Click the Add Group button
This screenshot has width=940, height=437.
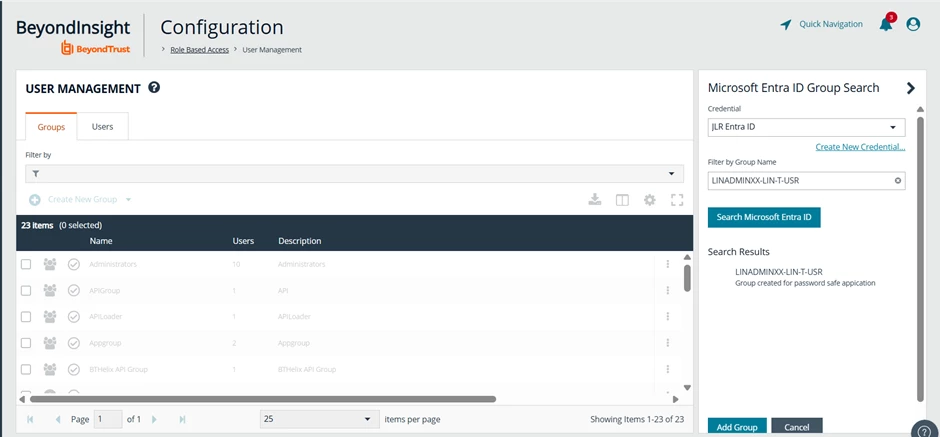(x=737, y=427)
